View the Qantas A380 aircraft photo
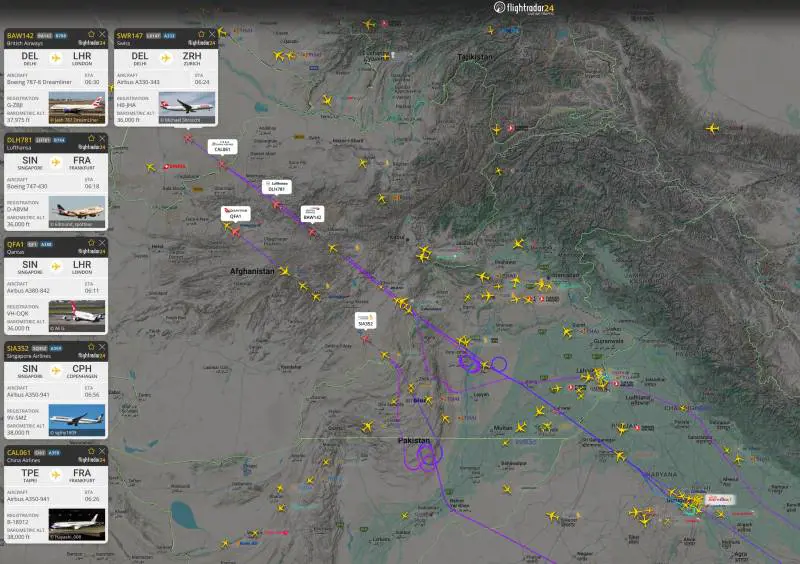Image resolution: width=800 pixels, height=564 pixels. [x=77, y=314]
